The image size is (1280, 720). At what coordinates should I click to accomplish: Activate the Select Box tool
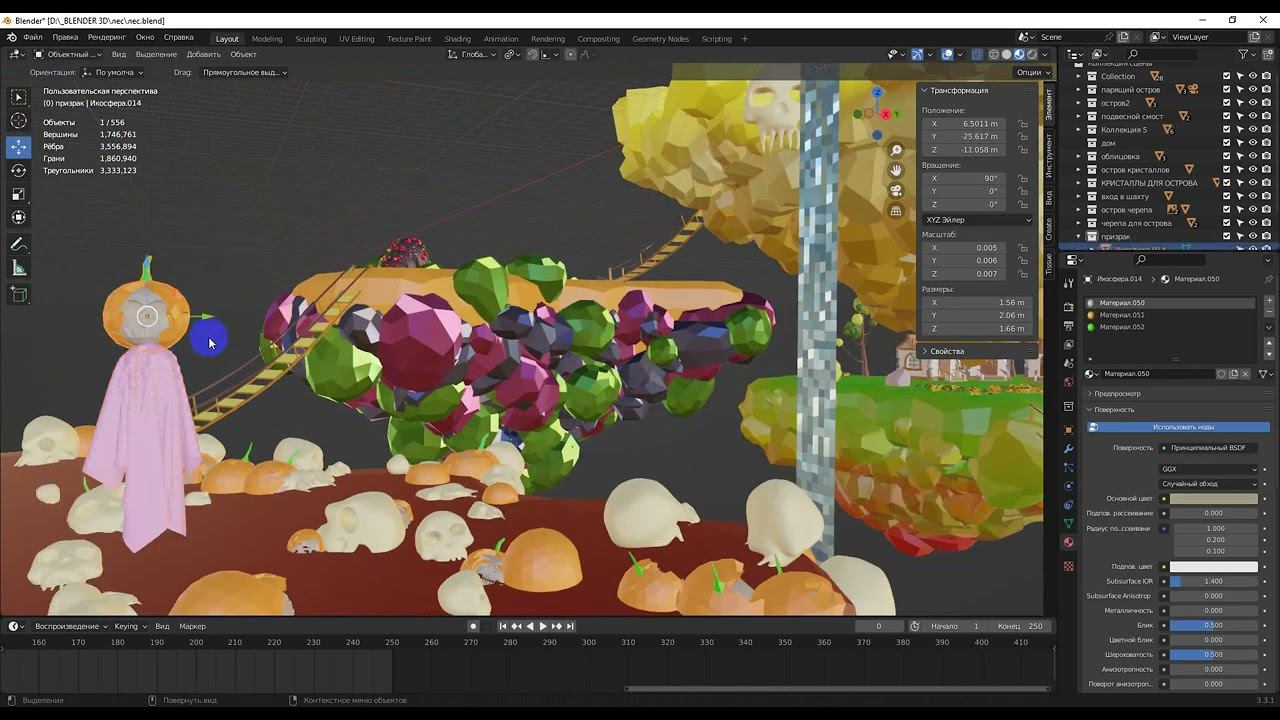[19, 97]
